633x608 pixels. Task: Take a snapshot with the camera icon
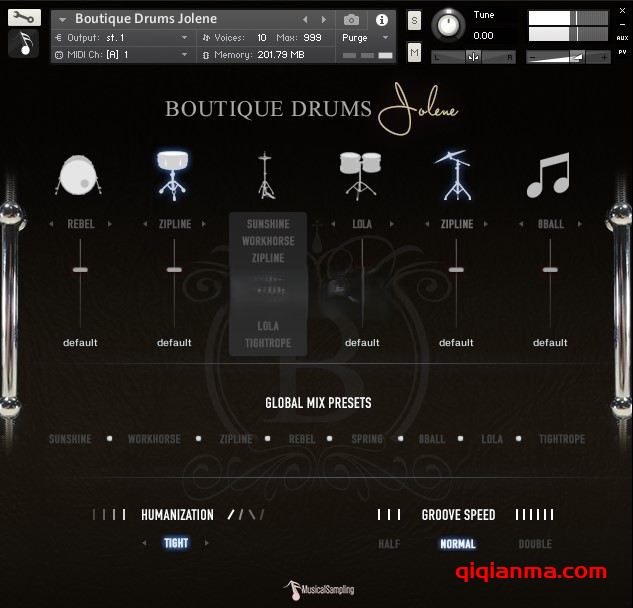[x=351, y=19]
